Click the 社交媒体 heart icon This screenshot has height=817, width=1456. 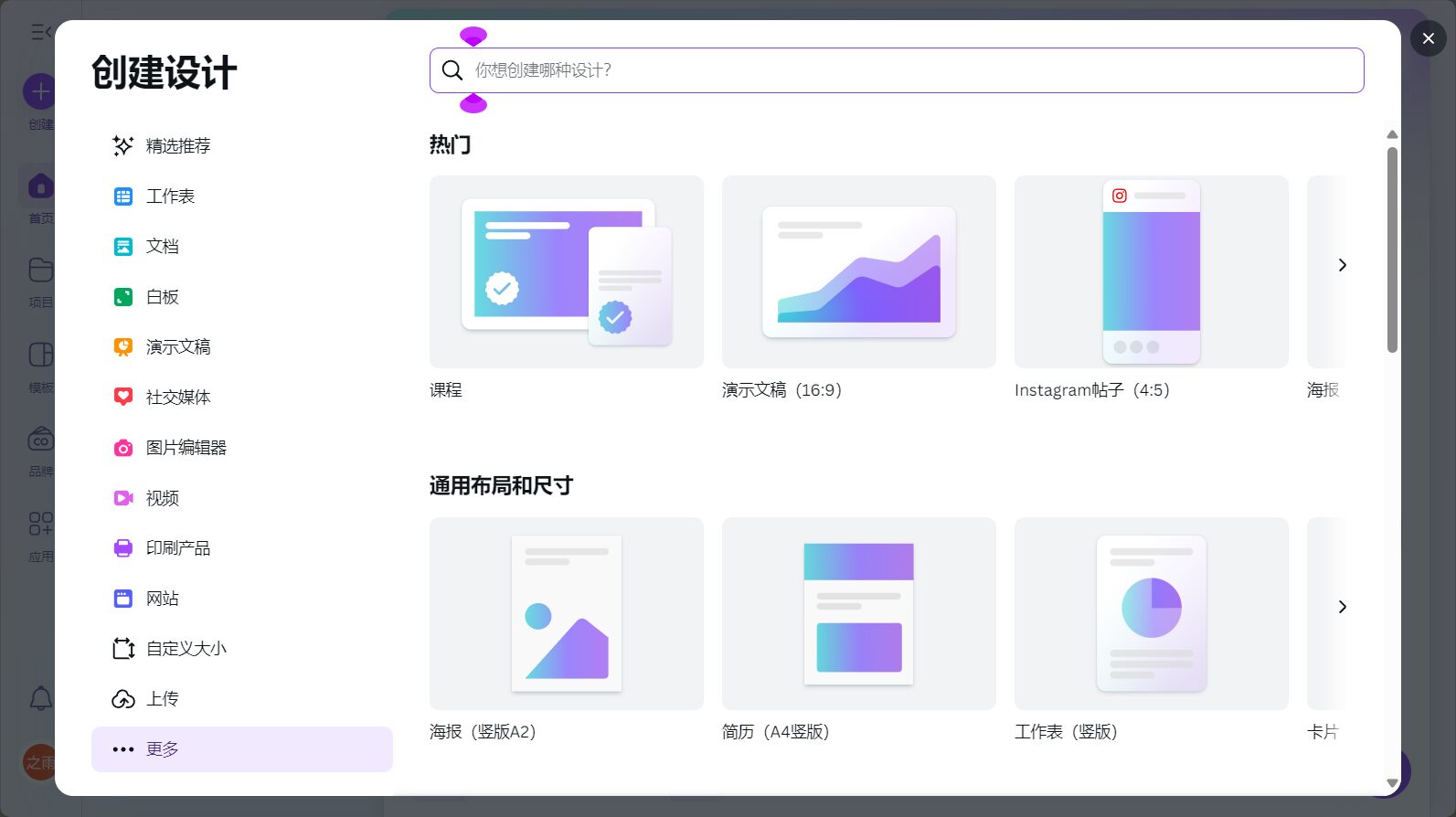[x=122, y=398]
